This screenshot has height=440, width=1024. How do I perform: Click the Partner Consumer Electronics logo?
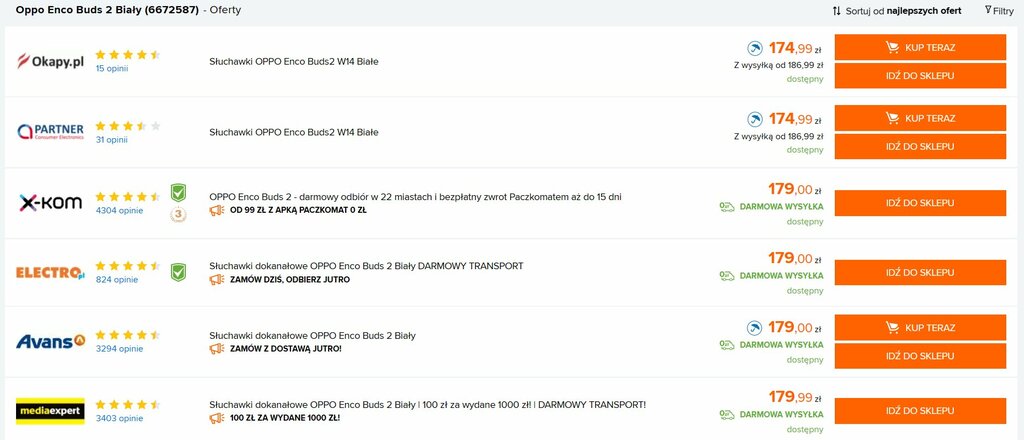point(50,132)
